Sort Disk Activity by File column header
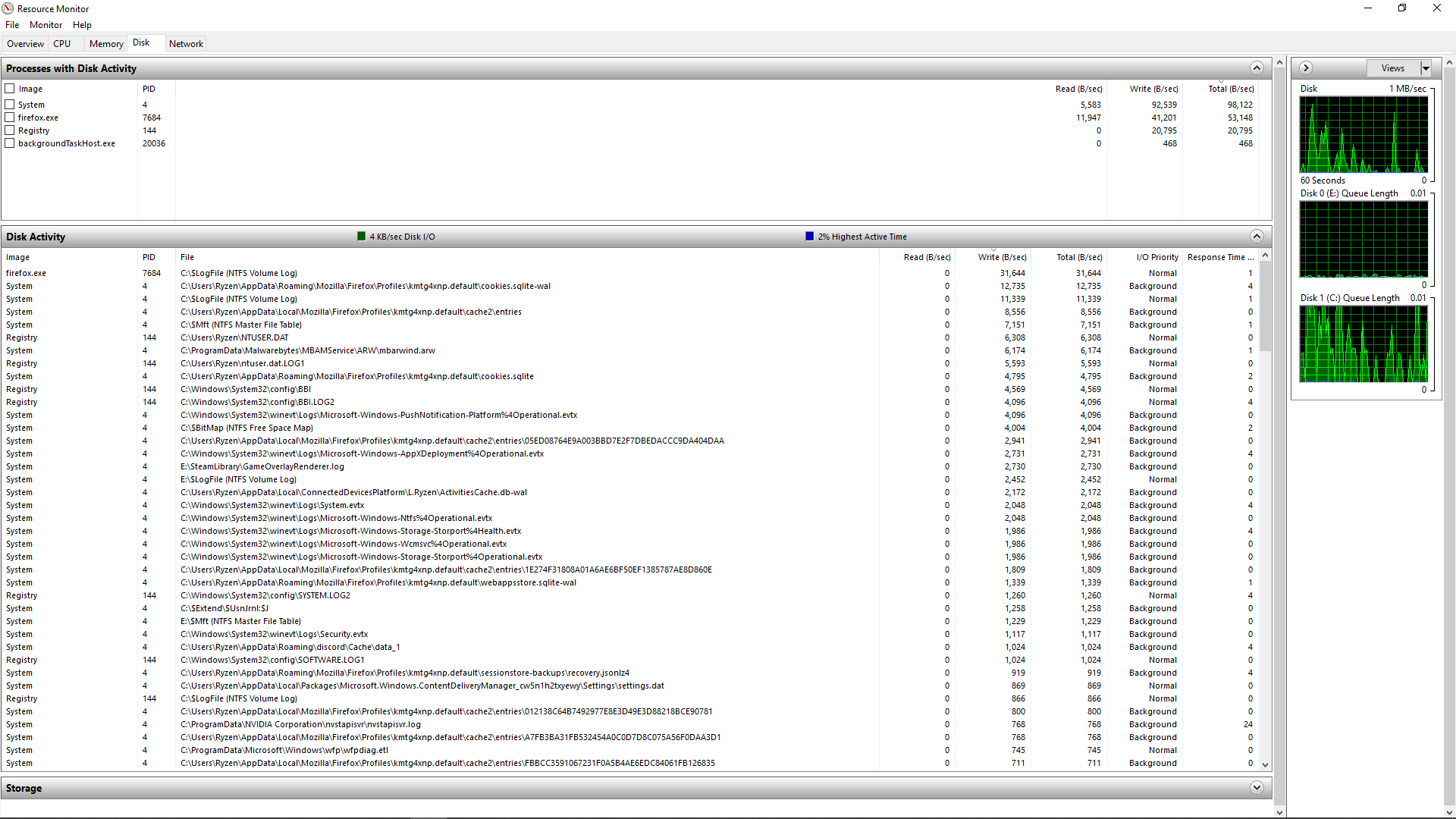 click(527, 257)
